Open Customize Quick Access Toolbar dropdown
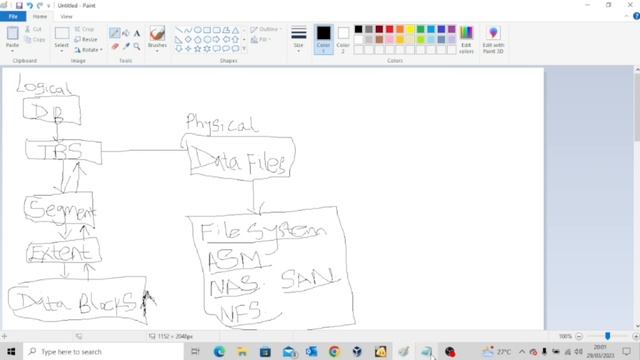The width and height of the screenshot is (640, 360). [49, 6]
